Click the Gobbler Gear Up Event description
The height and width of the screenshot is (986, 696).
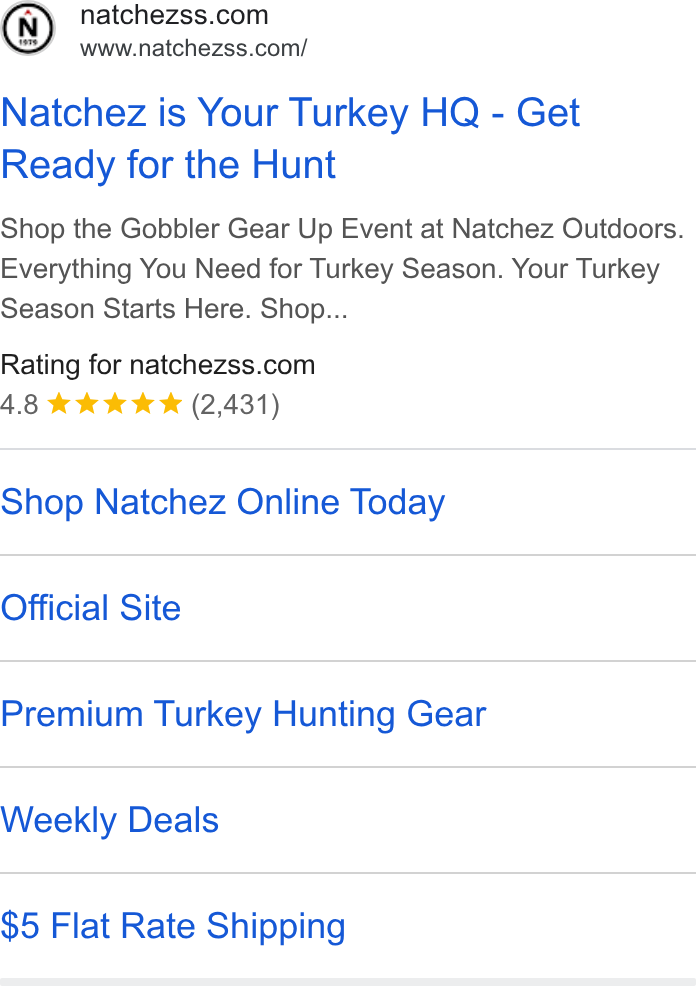[342, 269]
